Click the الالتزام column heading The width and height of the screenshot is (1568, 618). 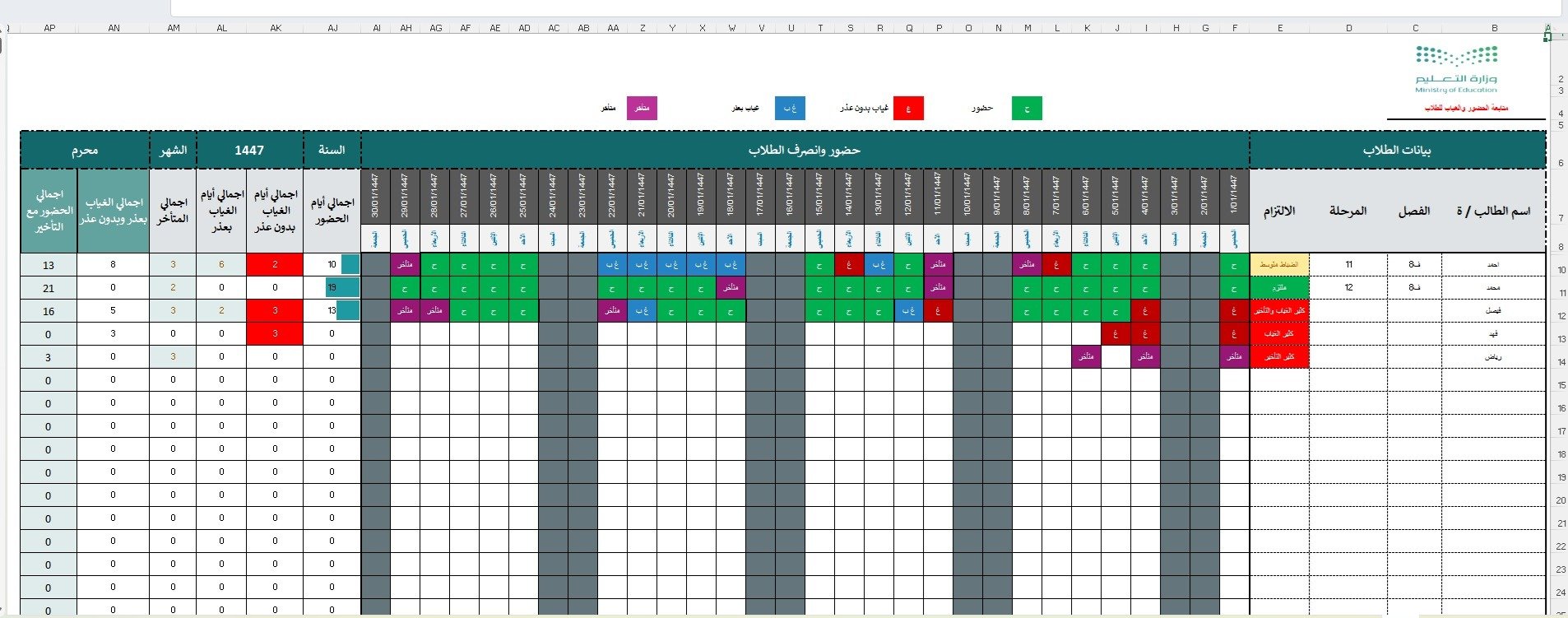(1279, 211)
